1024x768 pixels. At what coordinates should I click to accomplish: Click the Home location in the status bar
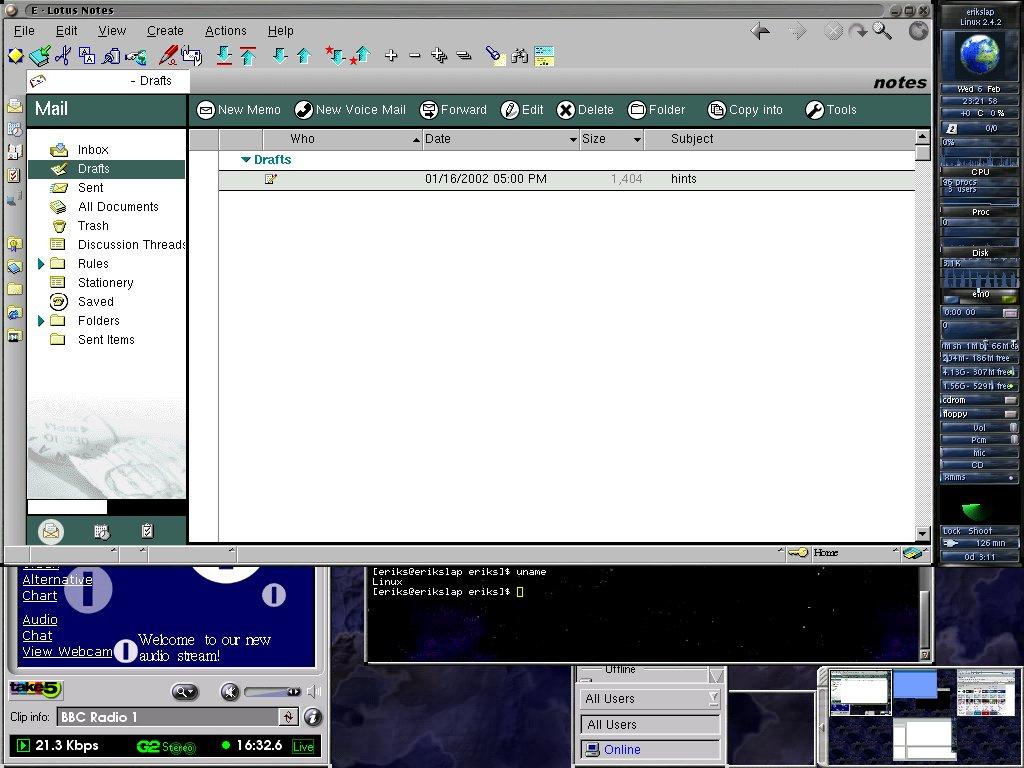[825, 552]
